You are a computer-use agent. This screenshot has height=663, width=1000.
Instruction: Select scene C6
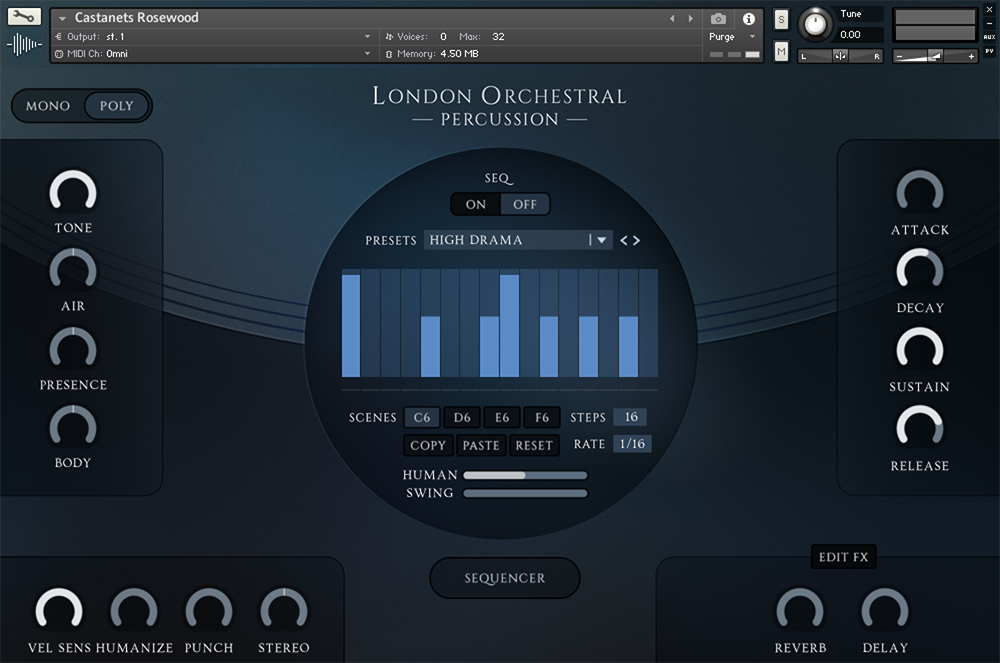pyautogui.click(x=422, y=418)
